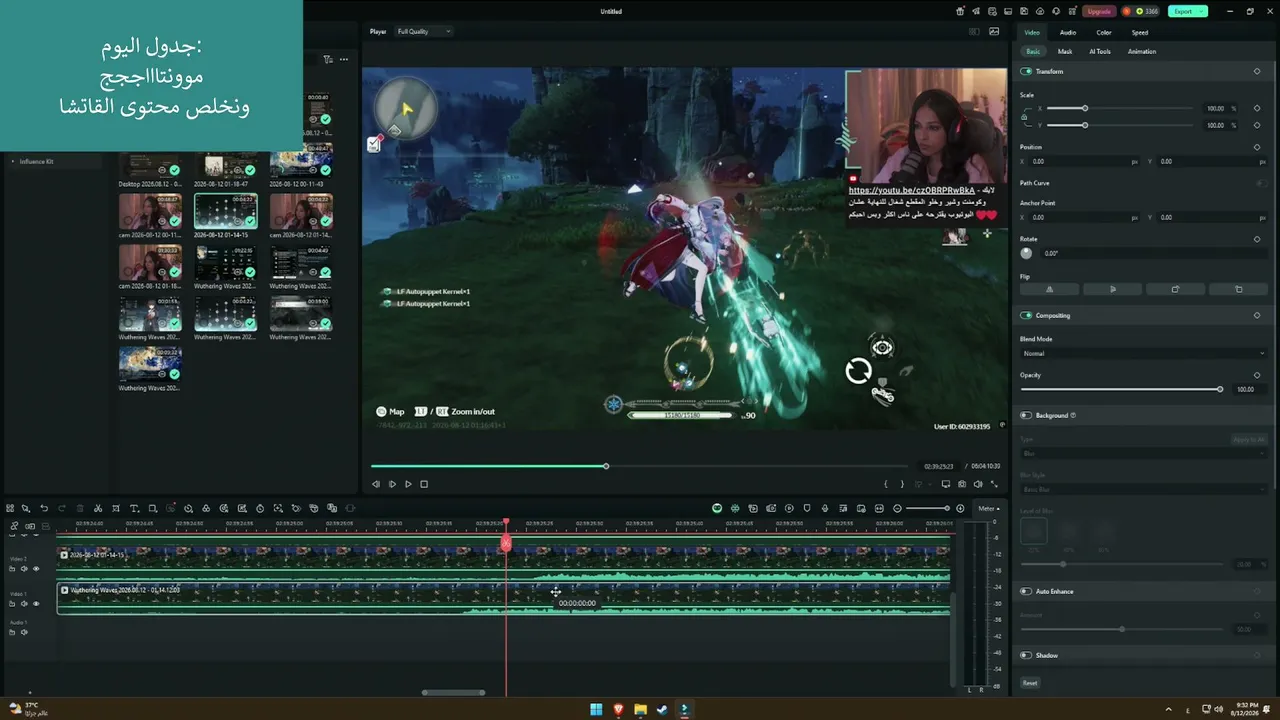
Task: Click the Mark In brace icon
Action: coord(885,484)
